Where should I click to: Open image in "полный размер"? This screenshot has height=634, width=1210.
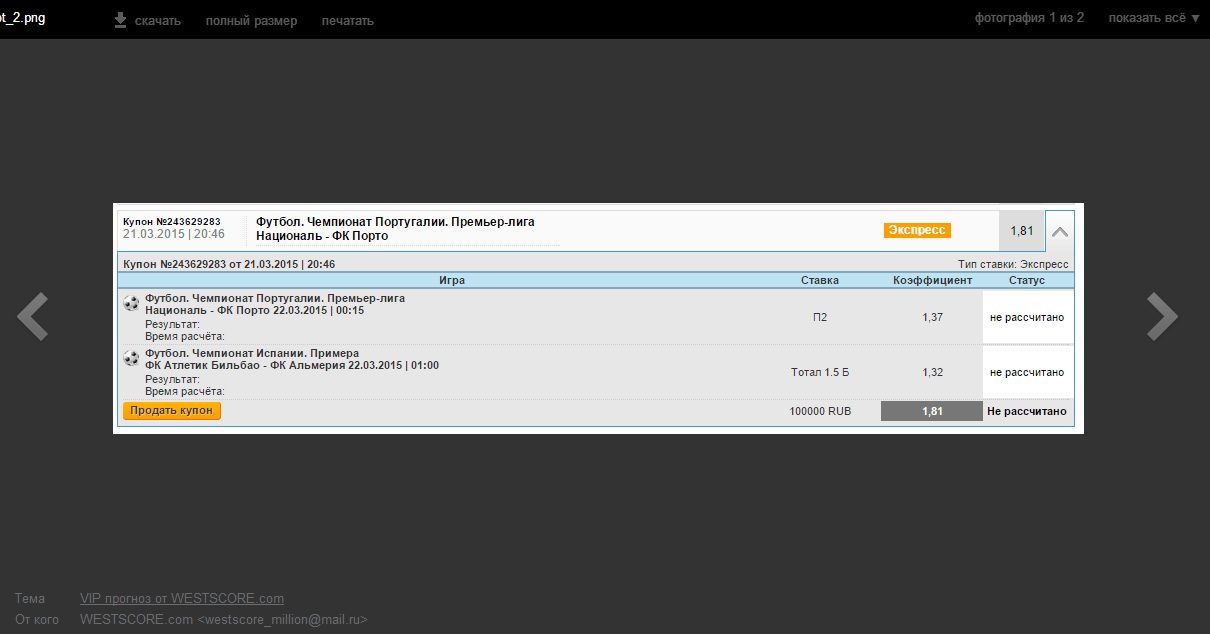pyautogui.click(x=251, y=21)
